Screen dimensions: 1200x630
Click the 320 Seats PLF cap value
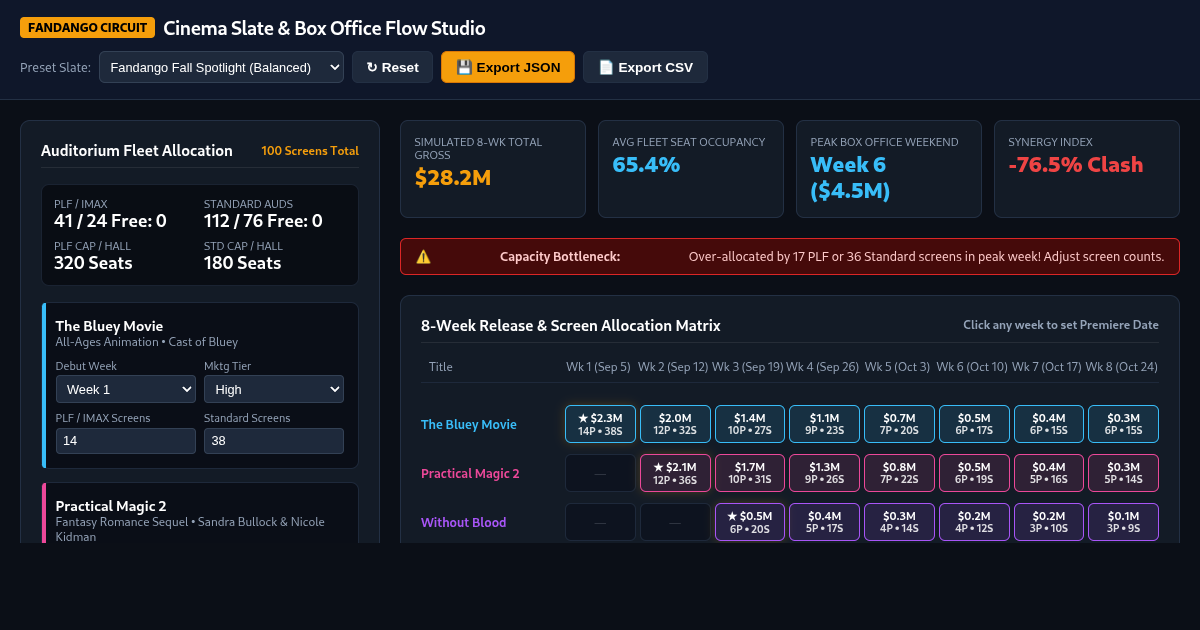[93, 263]
